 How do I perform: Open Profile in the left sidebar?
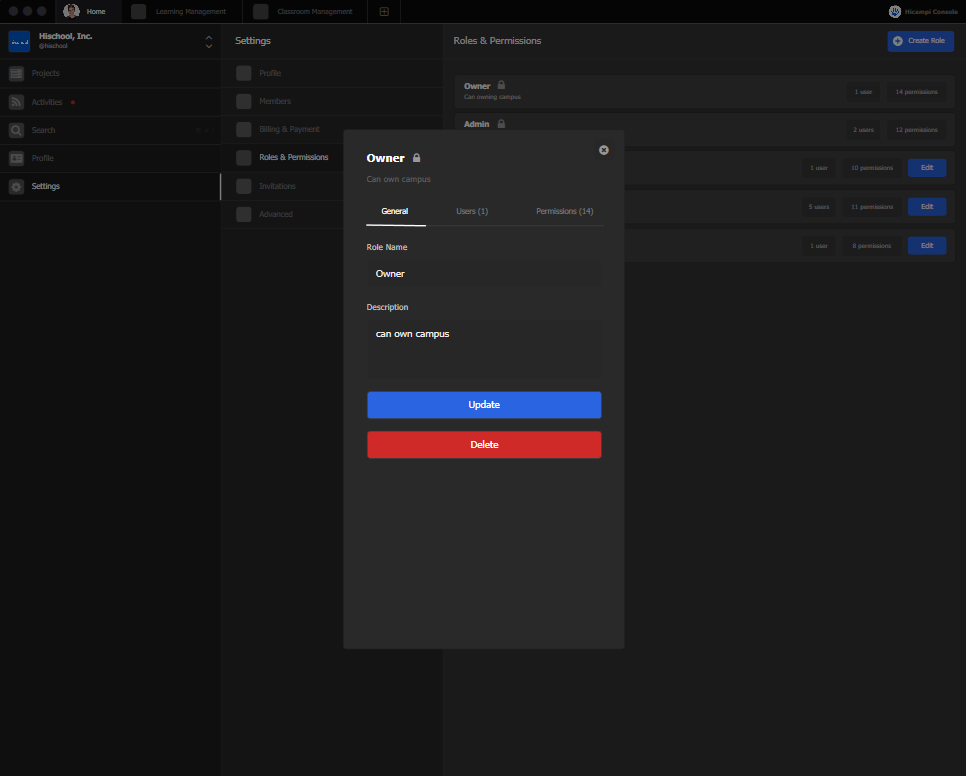(42, 158)
